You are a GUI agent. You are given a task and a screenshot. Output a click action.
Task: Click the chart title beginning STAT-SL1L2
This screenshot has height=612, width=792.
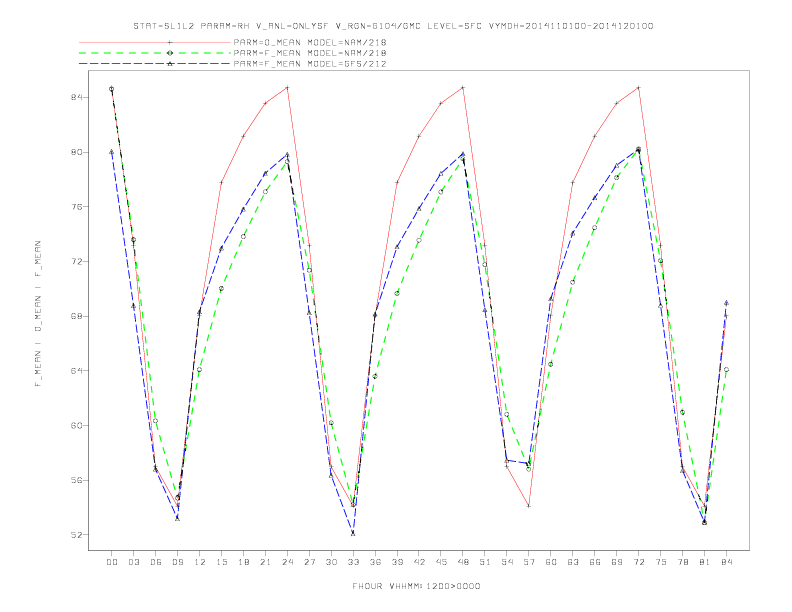point(393,26)
